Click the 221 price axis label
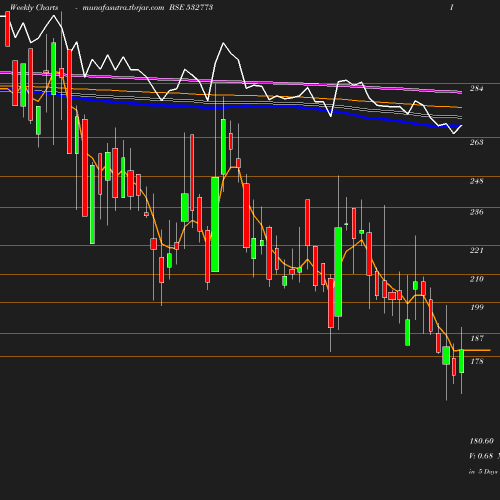Viewport: 500px width, 500px height. point(476,250)
